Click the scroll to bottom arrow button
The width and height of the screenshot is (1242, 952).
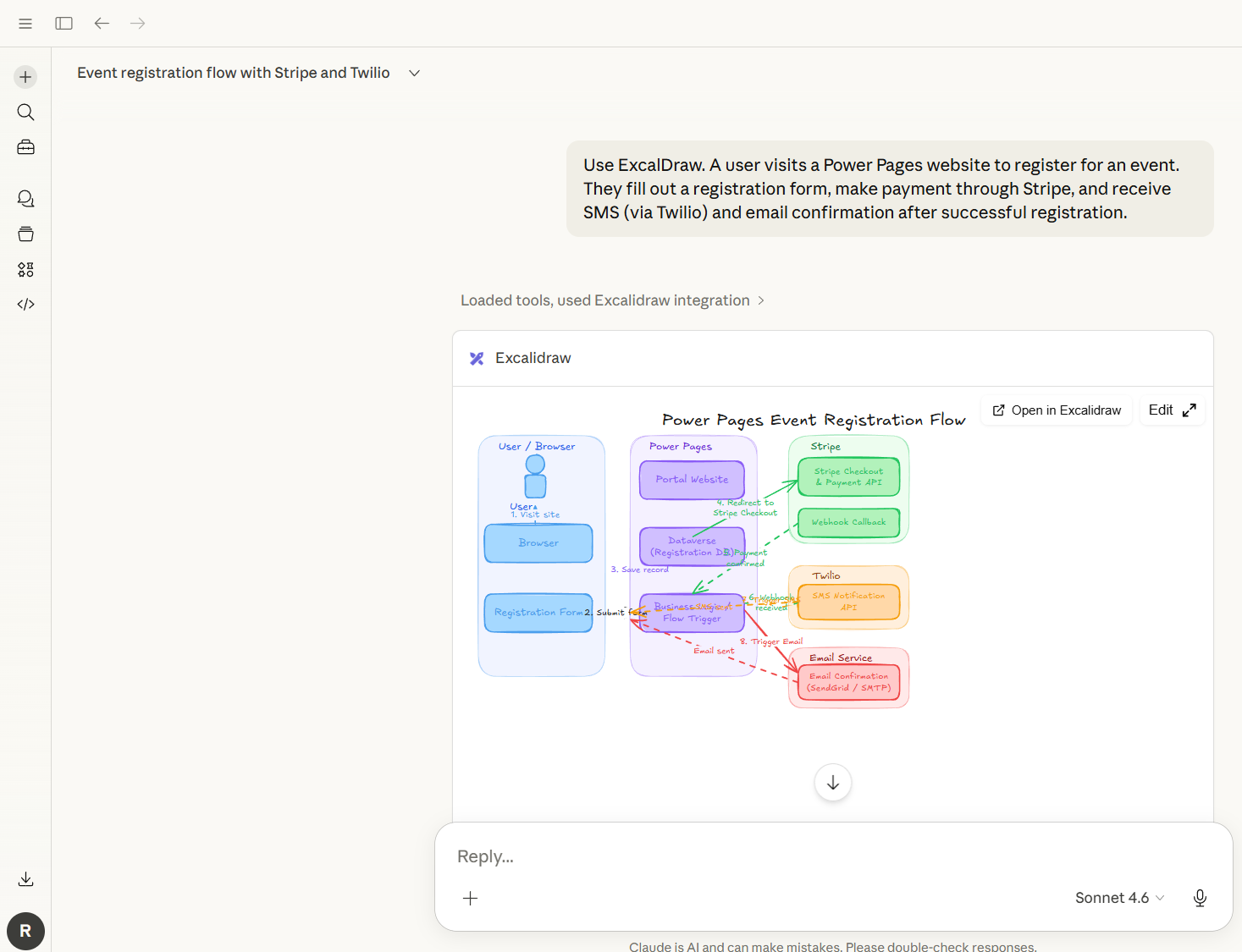pos(832,783)
